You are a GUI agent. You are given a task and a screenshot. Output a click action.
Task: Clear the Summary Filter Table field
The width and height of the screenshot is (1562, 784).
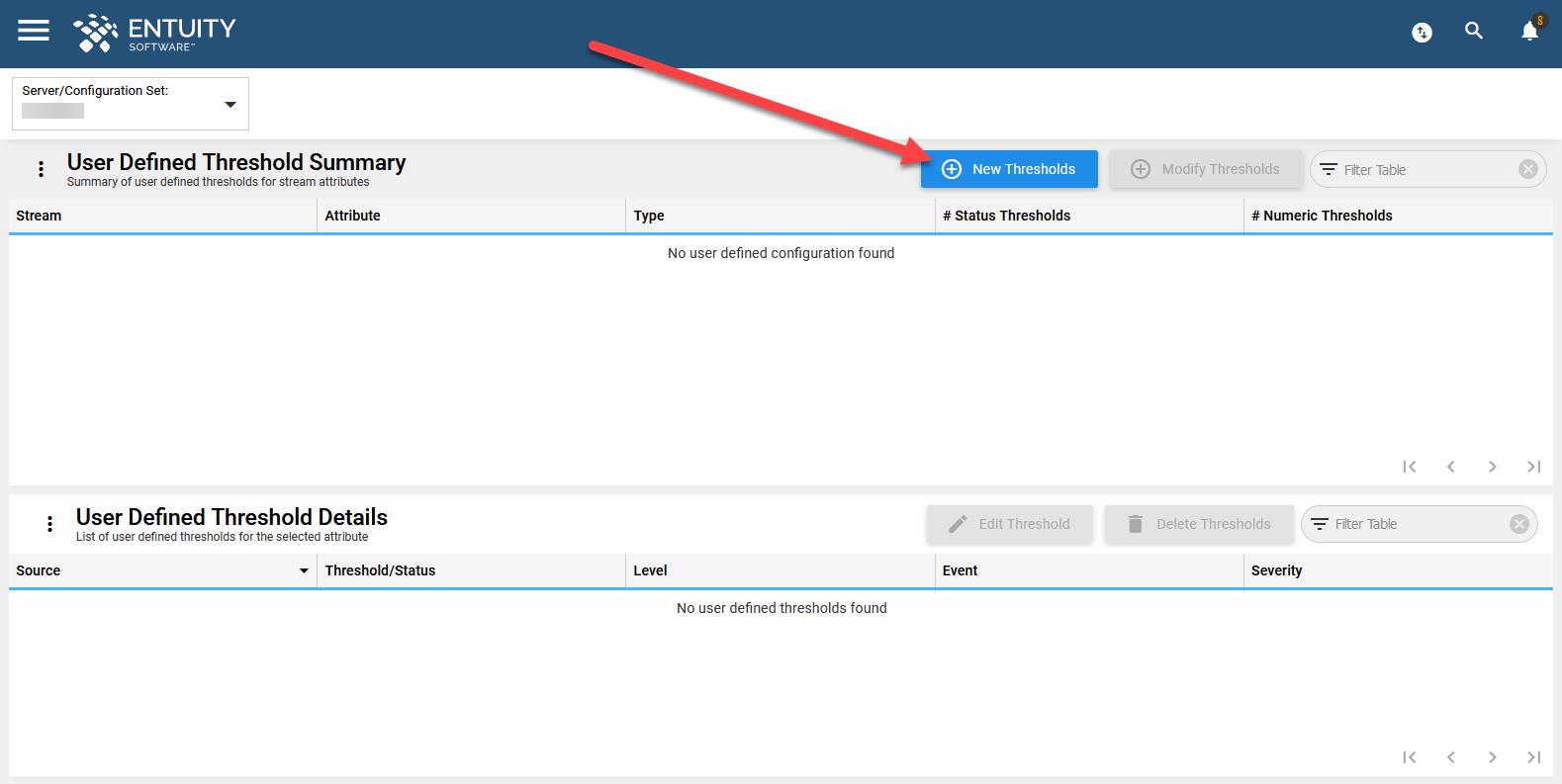click(1528, 169)
